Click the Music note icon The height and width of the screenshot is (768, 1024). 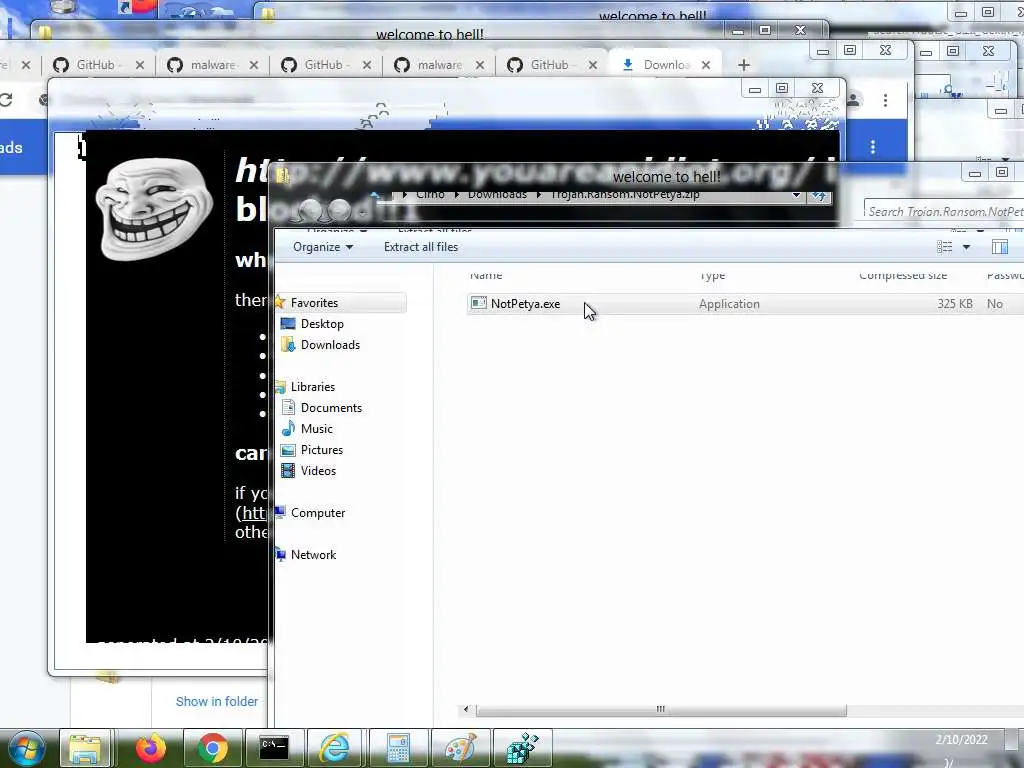pos(288,428)
